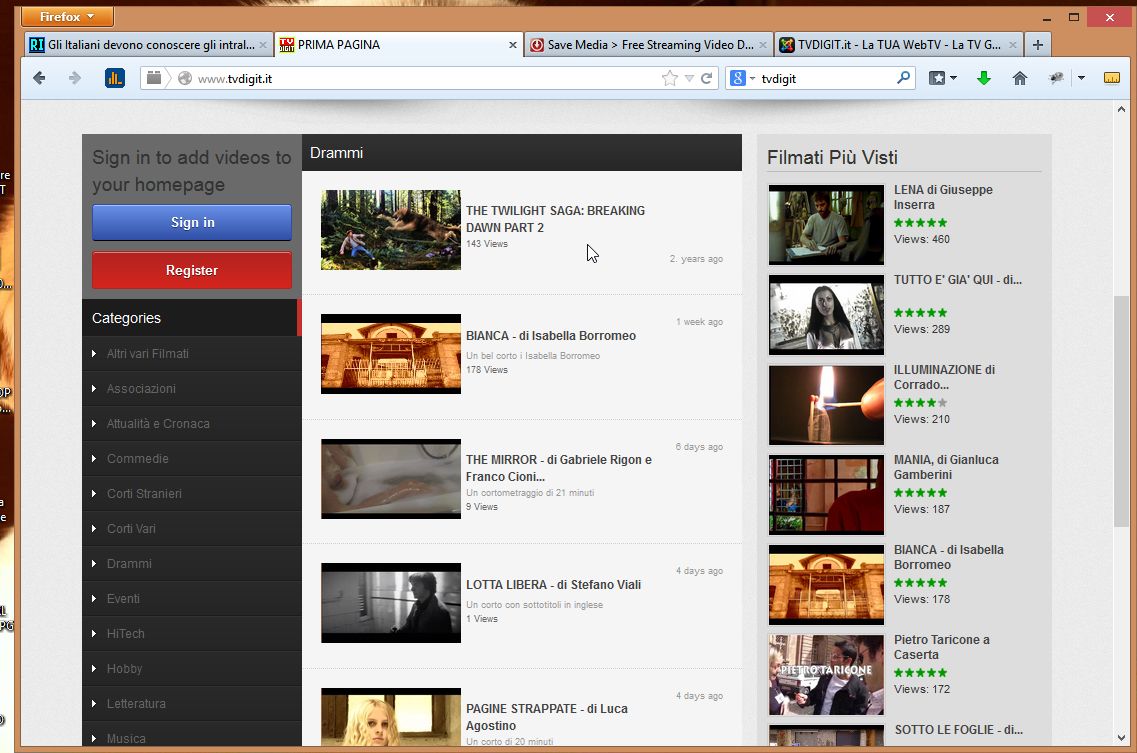This screenshot has height=753, width=1137.
Task: Open THE TWILIGHT SAGA: BREAKING DAWN PART 2
Action: pos(555,219)
